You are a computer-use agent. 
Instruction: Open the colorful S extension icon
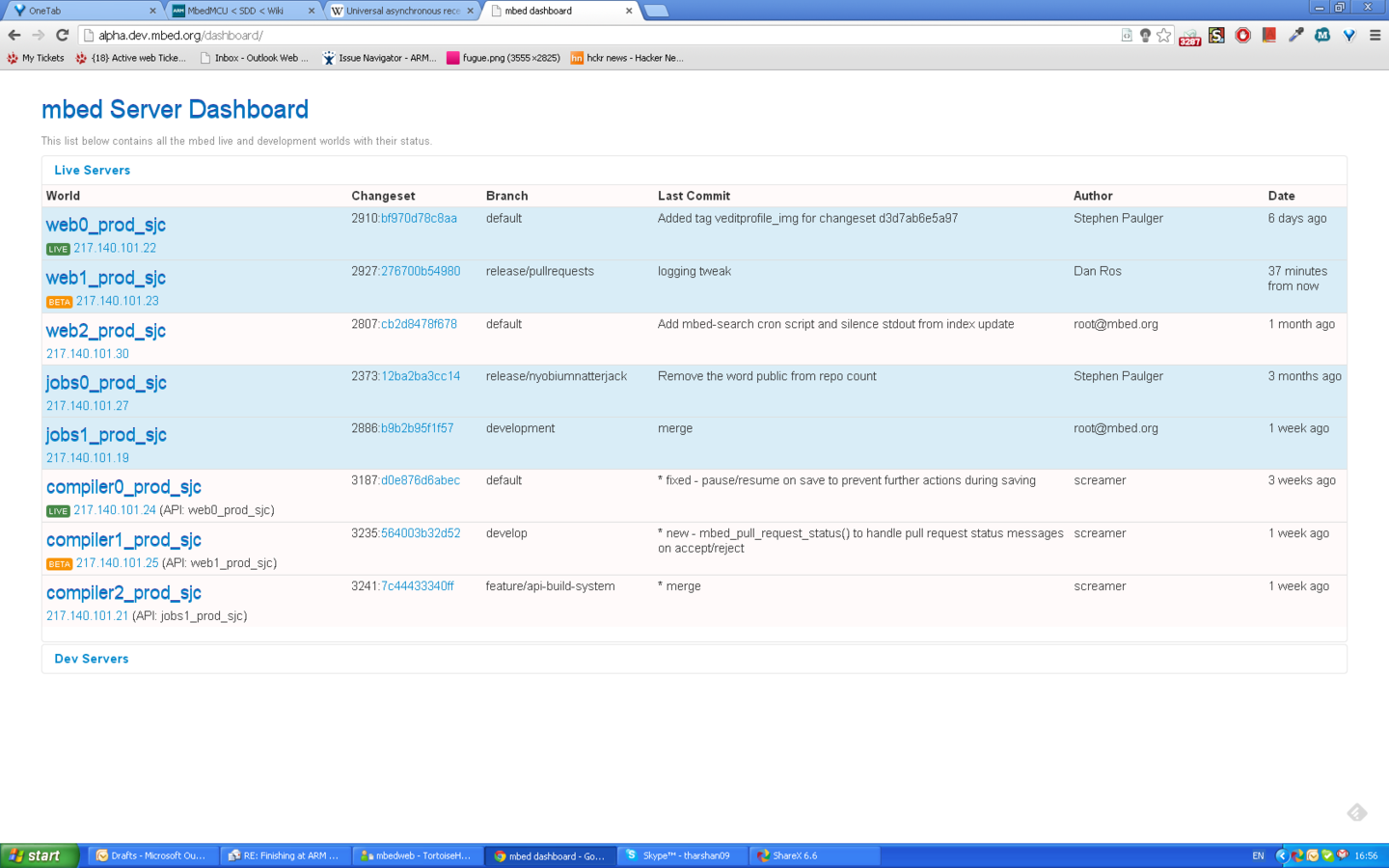[1216, 35]
